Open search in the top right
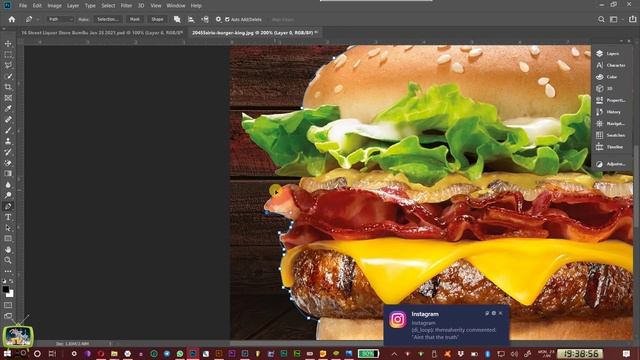The width and height of the screenshot is (640, 360). 601,19
